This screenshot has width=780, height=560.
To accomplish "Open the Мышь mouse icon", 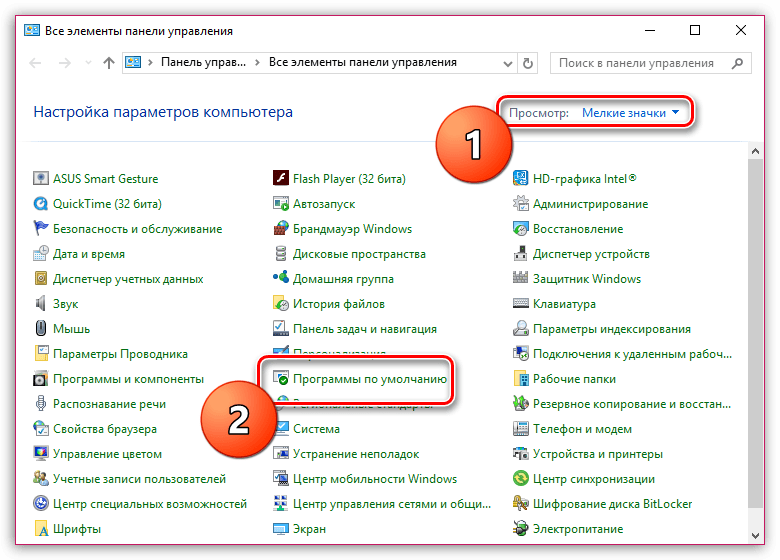I will pyautogui.click(x=40, y=328).
